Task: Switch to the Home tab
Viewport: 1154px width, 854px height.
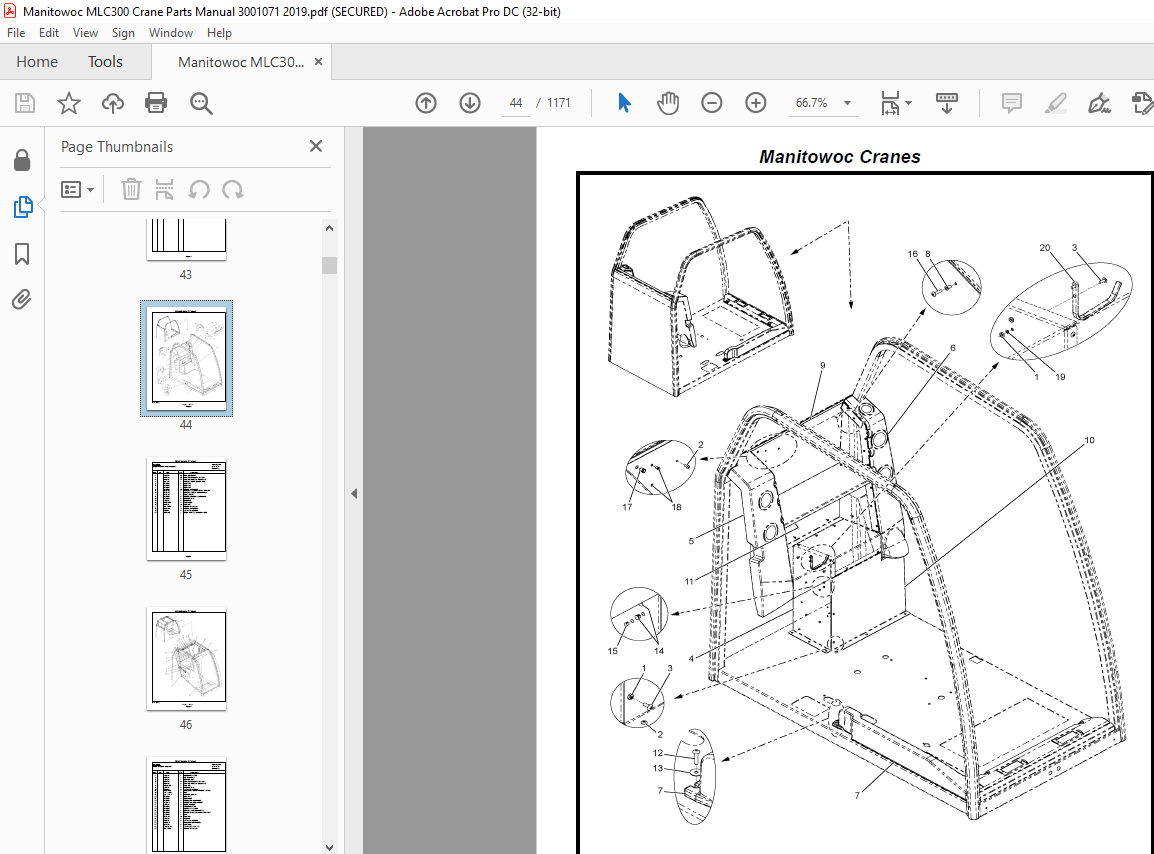Action: pos(37,62)
